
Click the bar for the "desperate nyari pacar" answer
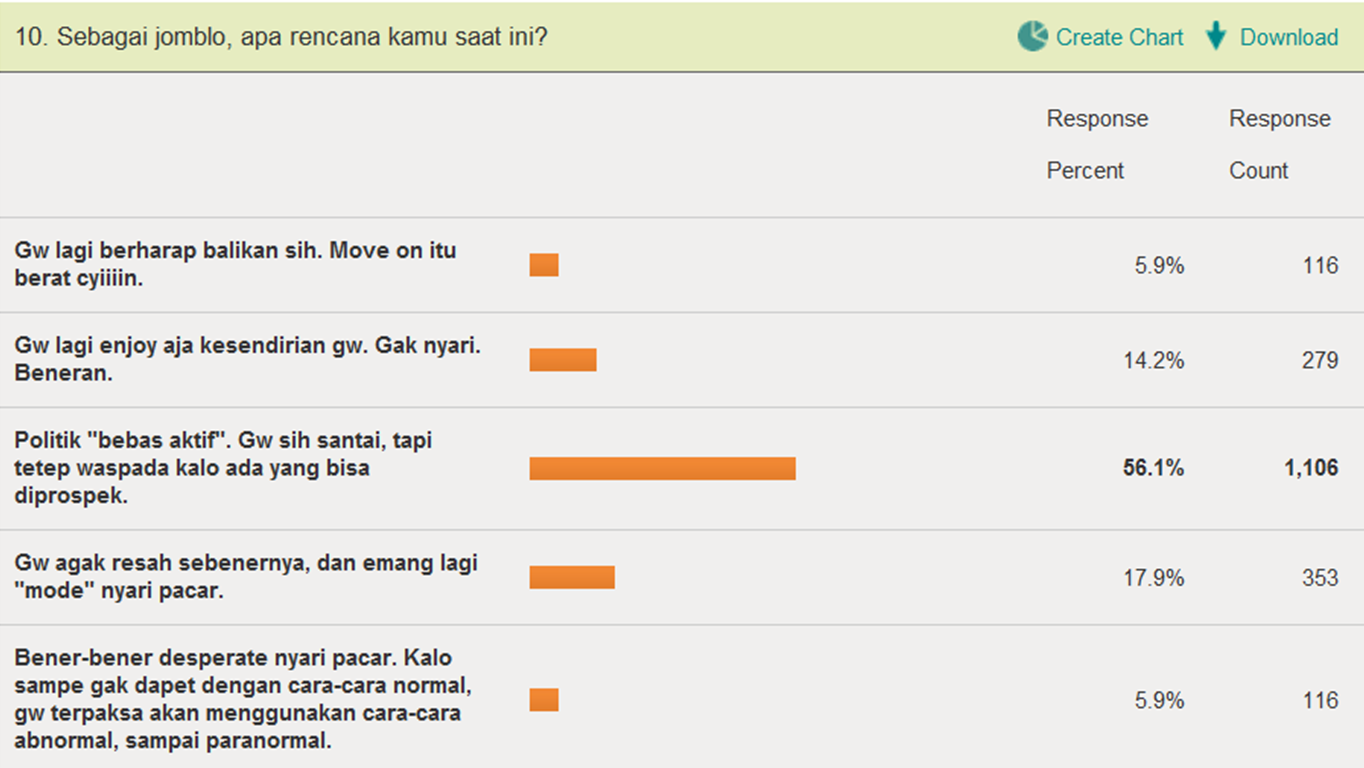544,700
